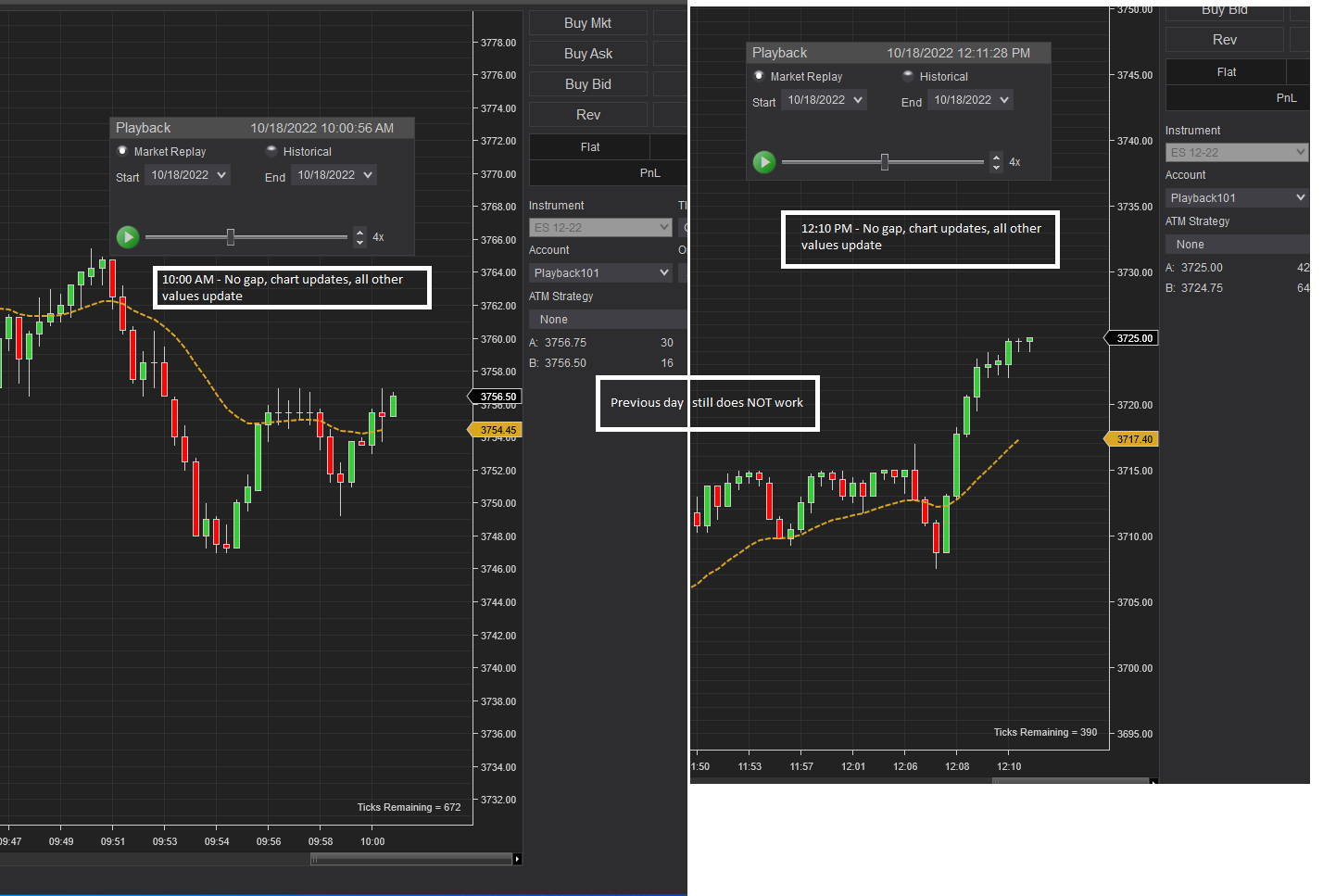Open Start date picker in 12:11:28 PM Playback panel
The width and height of the screenshot is (1323, 896).
coord(825,100)
